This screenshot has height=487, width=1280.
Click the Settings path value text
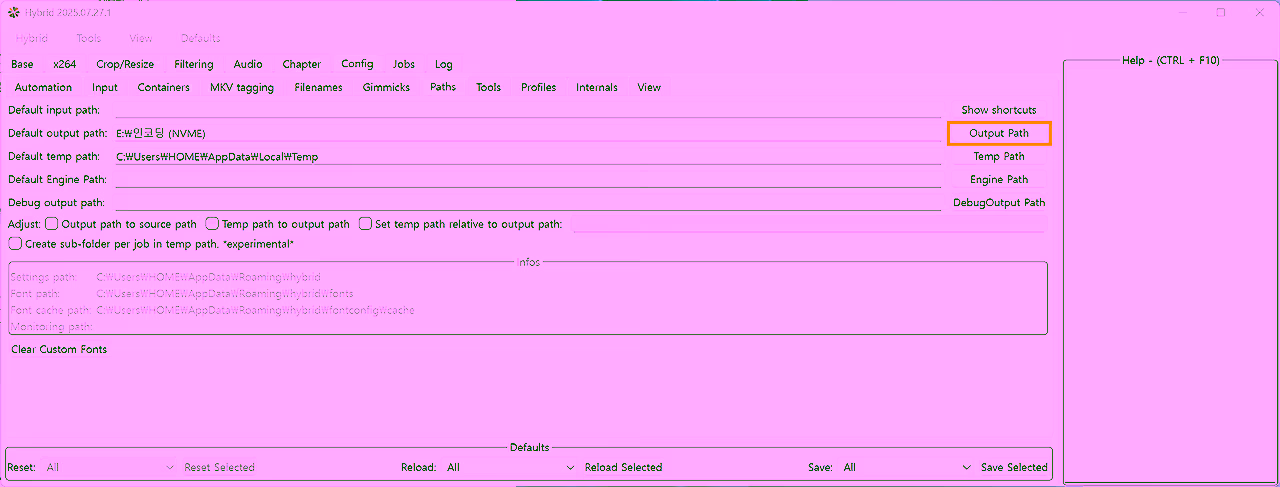tap(208, 277)
